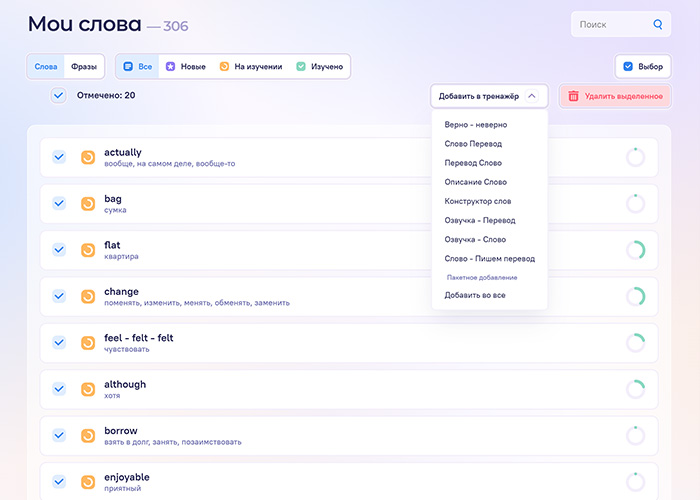Click the progress ring for feel - felt - felt

pos(635,343)
